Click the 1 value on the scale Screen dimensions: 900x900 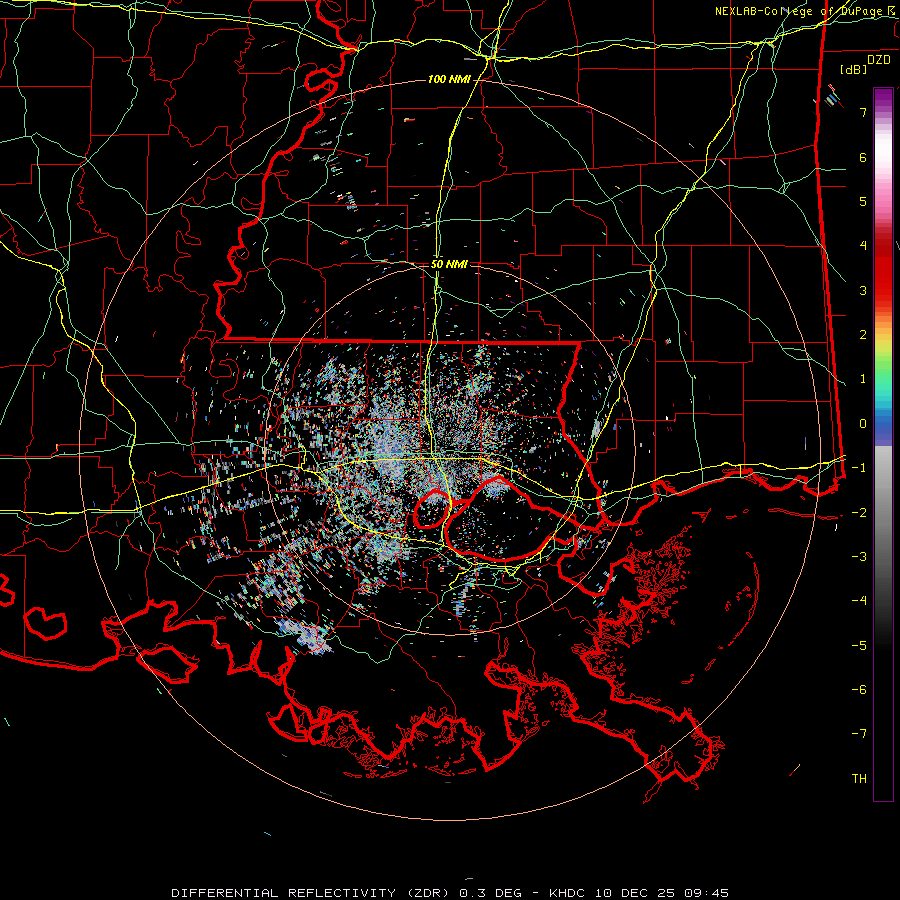point(863,379)
